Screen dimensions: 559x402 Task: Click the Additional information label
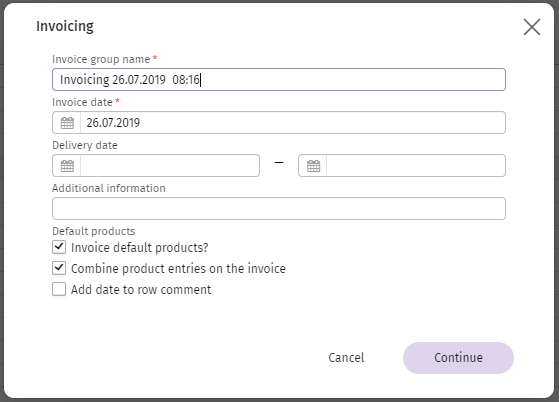[x=109, y=188]
